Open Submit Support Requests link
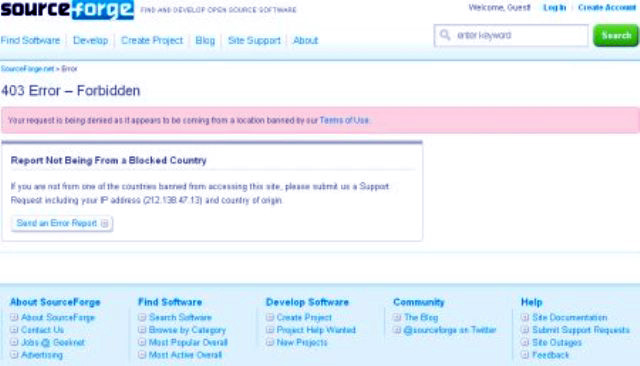Image resolution: width=640 pixels, height=366 pixels. 581,330
